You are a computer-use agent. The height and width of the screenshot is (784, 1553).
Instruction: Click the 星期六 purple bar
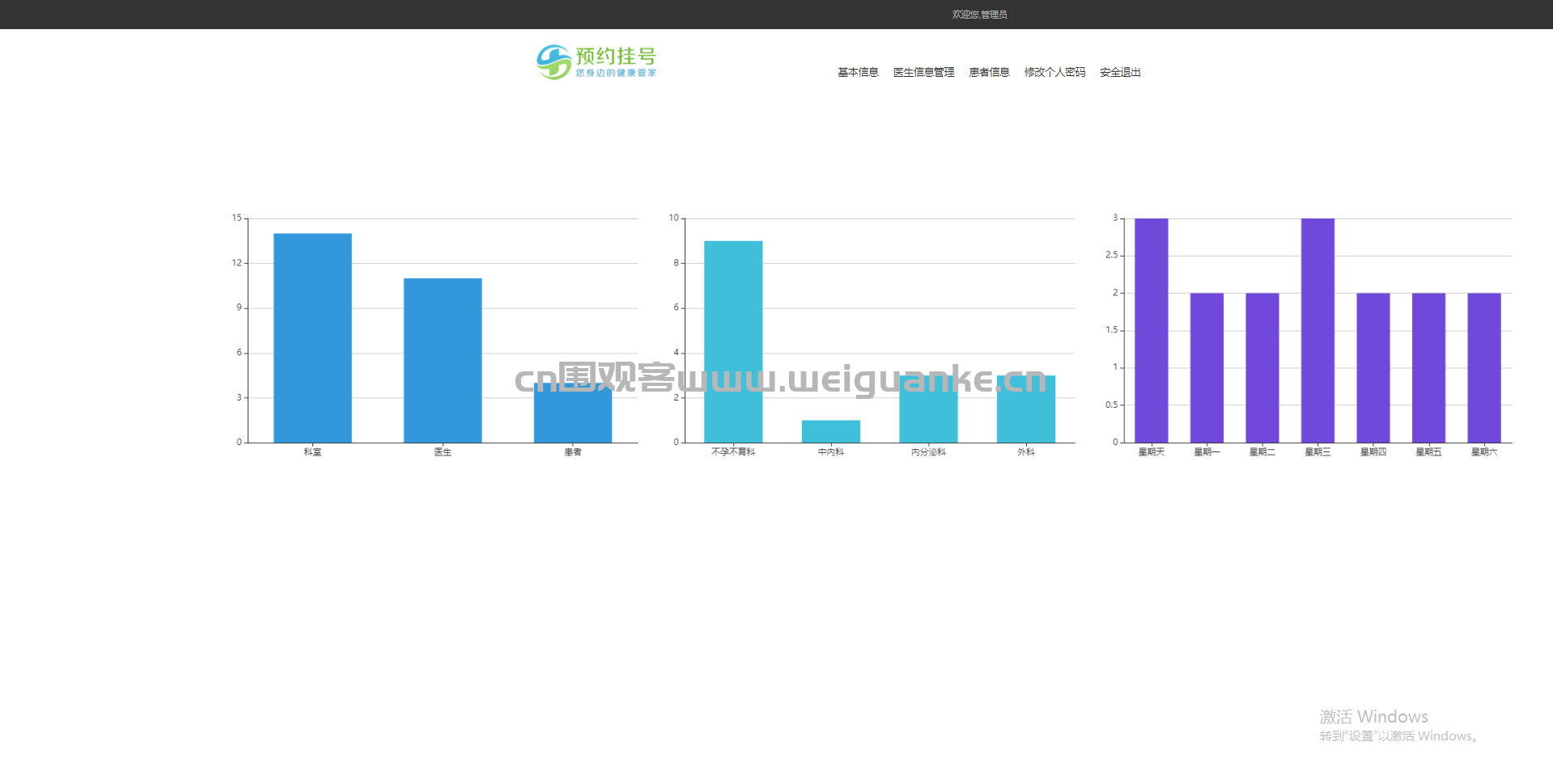(x=1484, y=368)
